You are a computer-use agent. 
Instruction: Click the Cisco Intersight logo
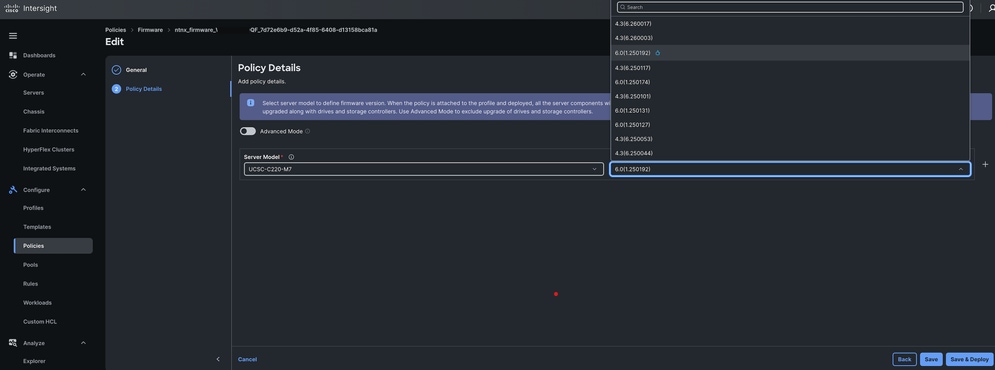(x=30, y=8)
